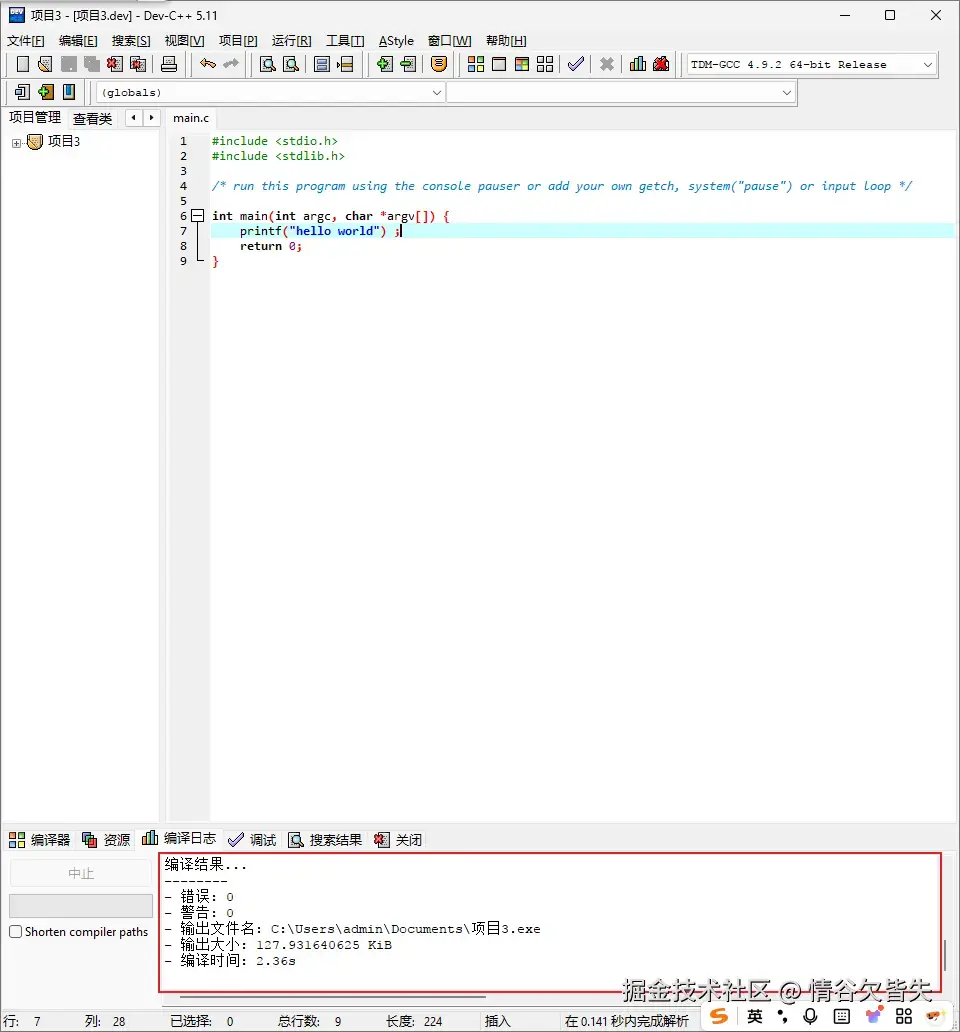
Task: Open the AStyle menu
Action: pyautogui.click(x=396, y=41)
